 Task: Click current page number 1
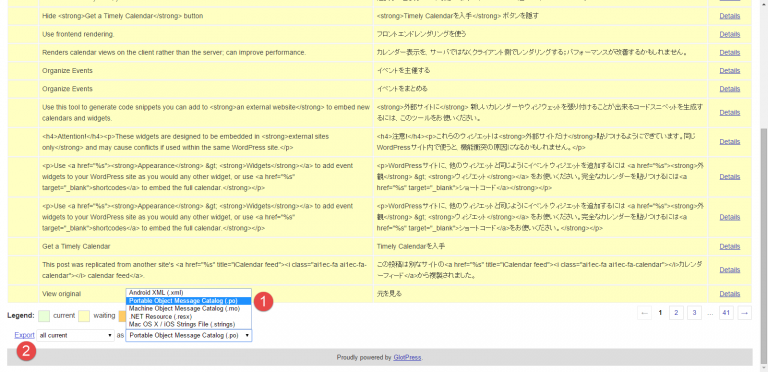660,313
